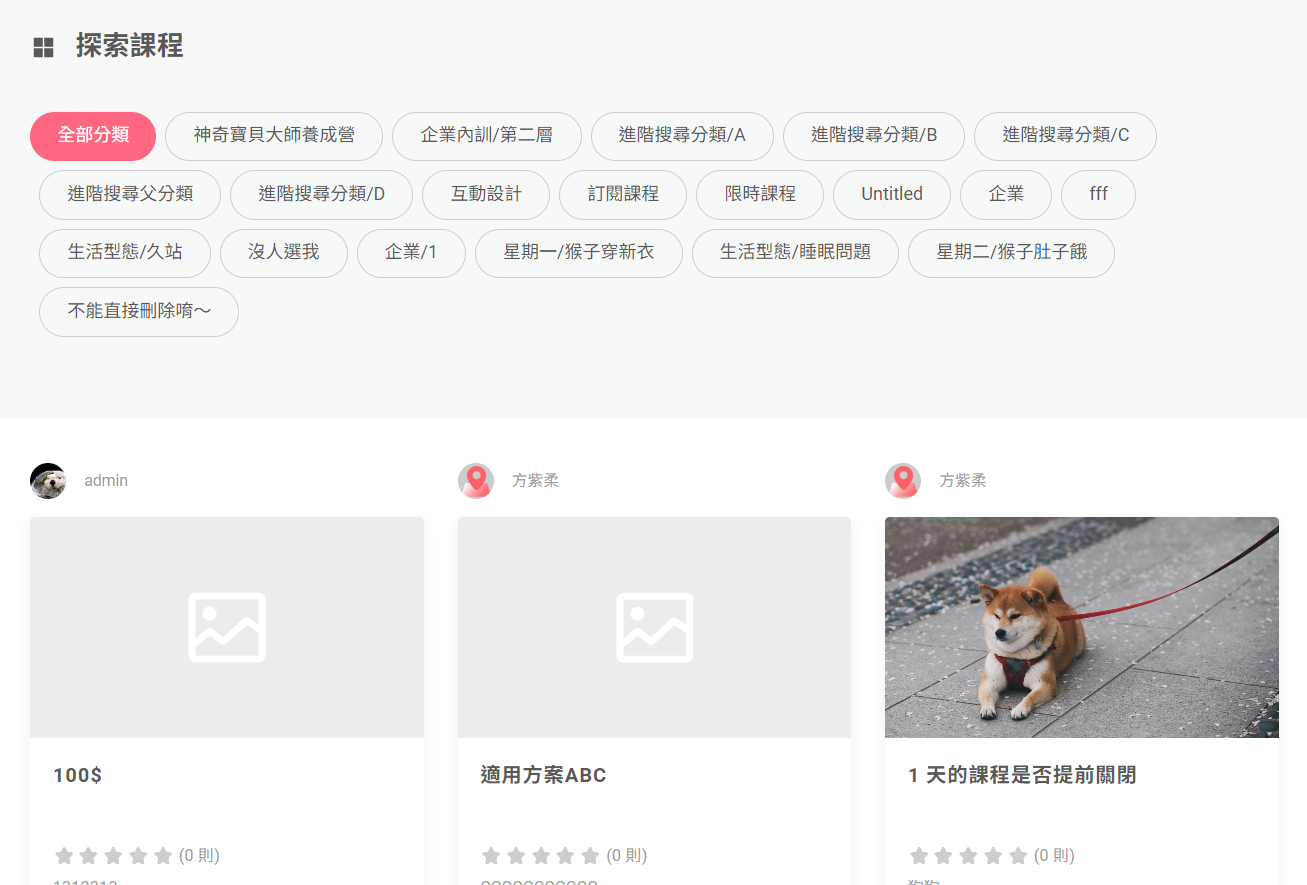
Task: Open the admin avatar icon
Action: click(x=48, y=481)
